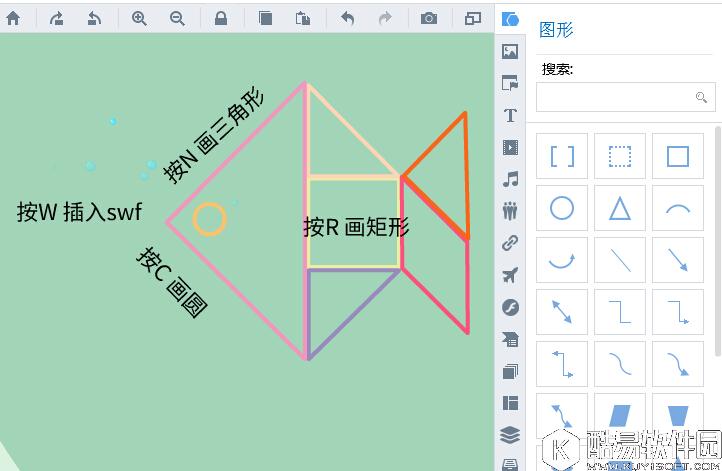The image size is (722, 471).
Task: Select the triangle shape
Action: 620,208
